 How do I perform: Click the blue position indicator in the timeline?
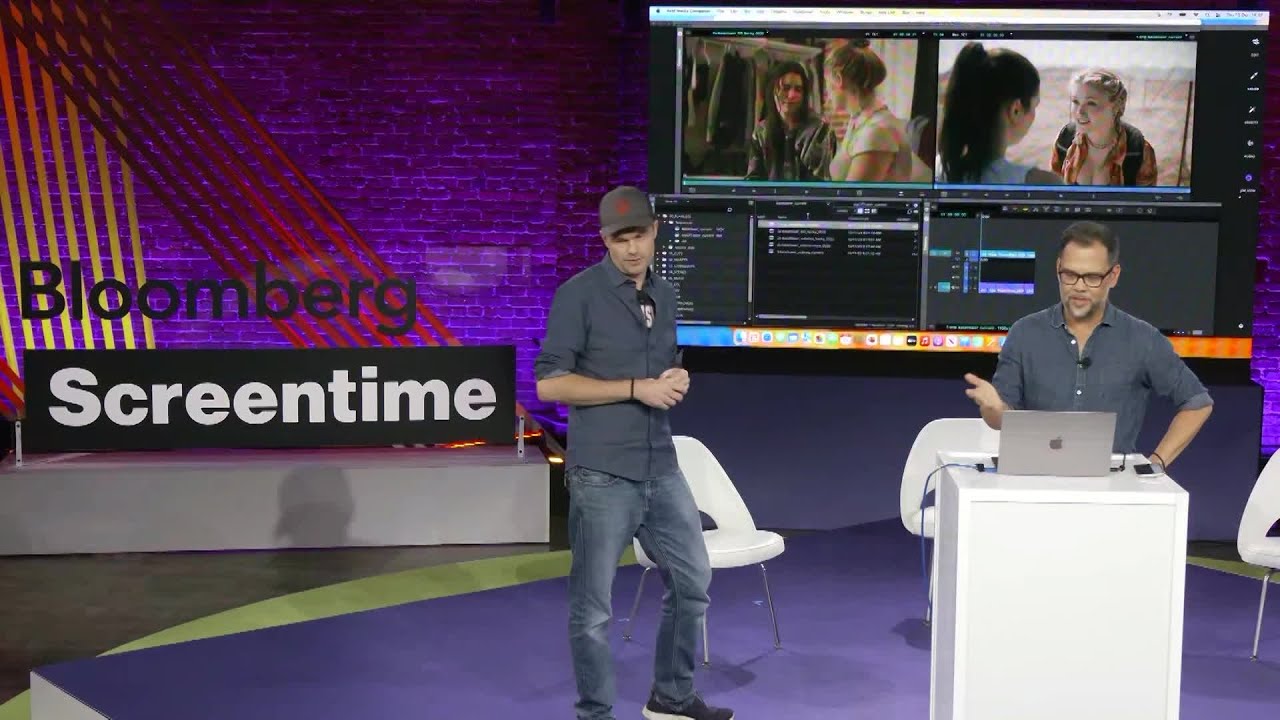click(x=981, y=255)
